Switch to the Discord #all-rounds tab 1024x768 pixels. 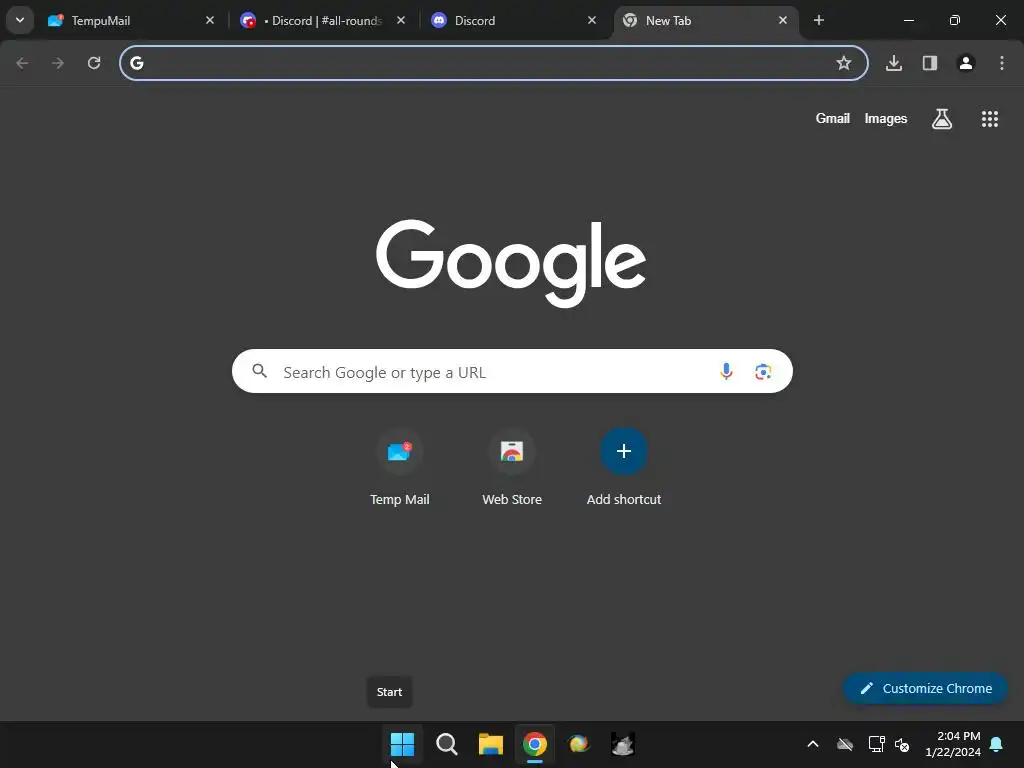click(x=323, y=20)
